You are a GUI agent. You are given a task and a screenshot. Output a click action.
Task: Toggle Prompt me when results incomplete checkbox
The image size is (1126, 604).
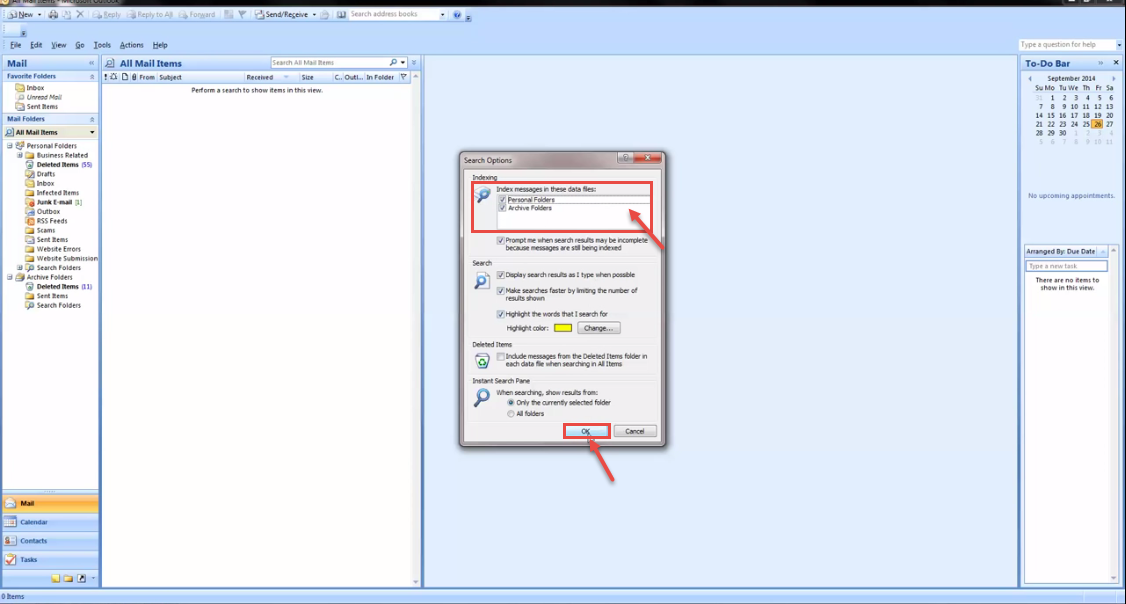(501, 241)
